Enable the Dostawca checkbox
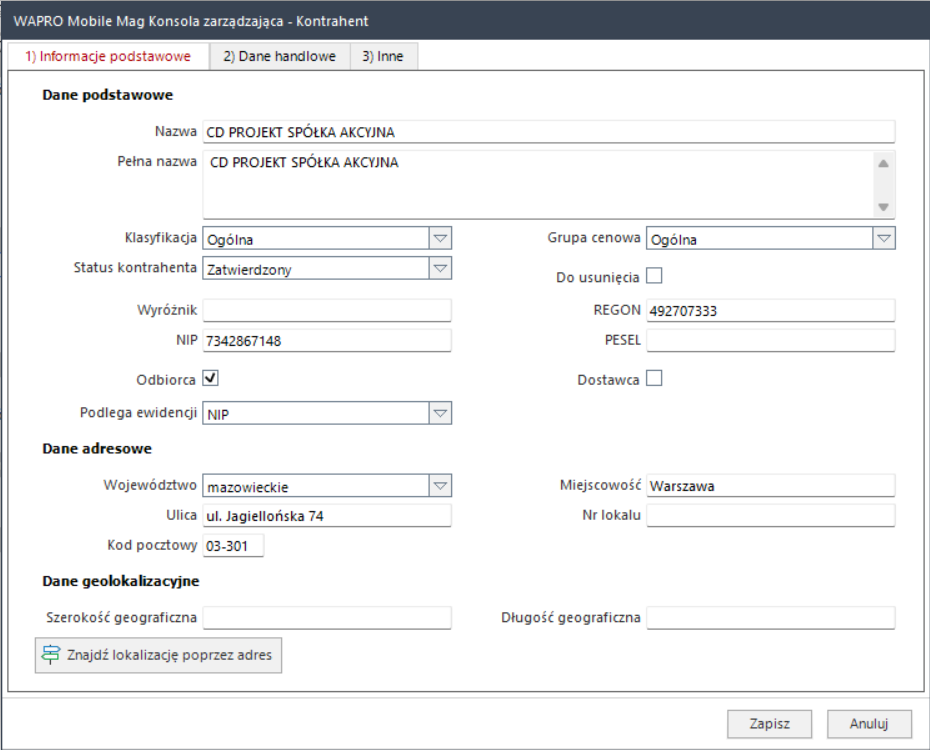Image resolution: width=930 pixels, height=750 pixels. [654, 378]
